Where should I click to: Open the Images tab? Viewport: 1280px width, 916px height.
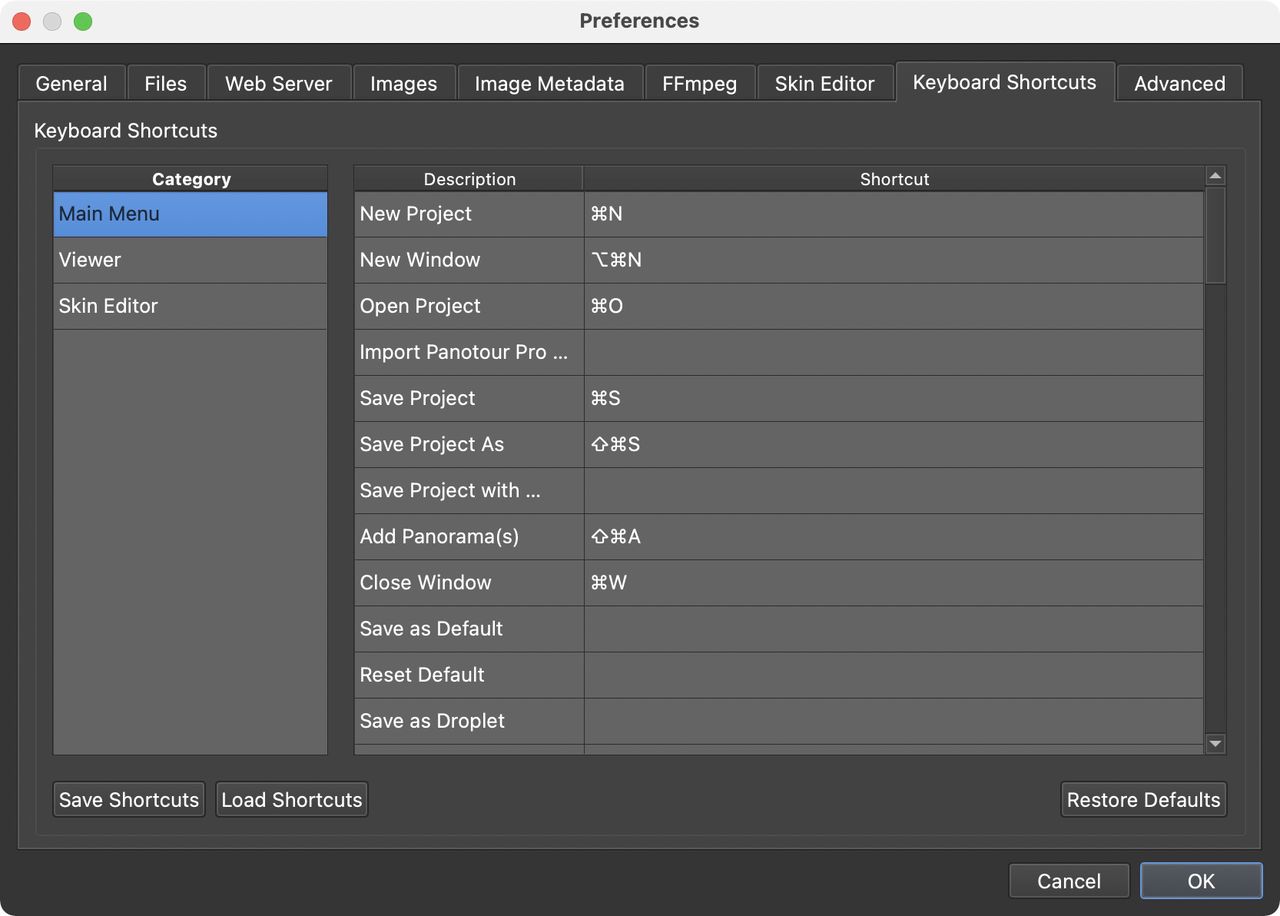pyautogui.click(x=404, y=83)
